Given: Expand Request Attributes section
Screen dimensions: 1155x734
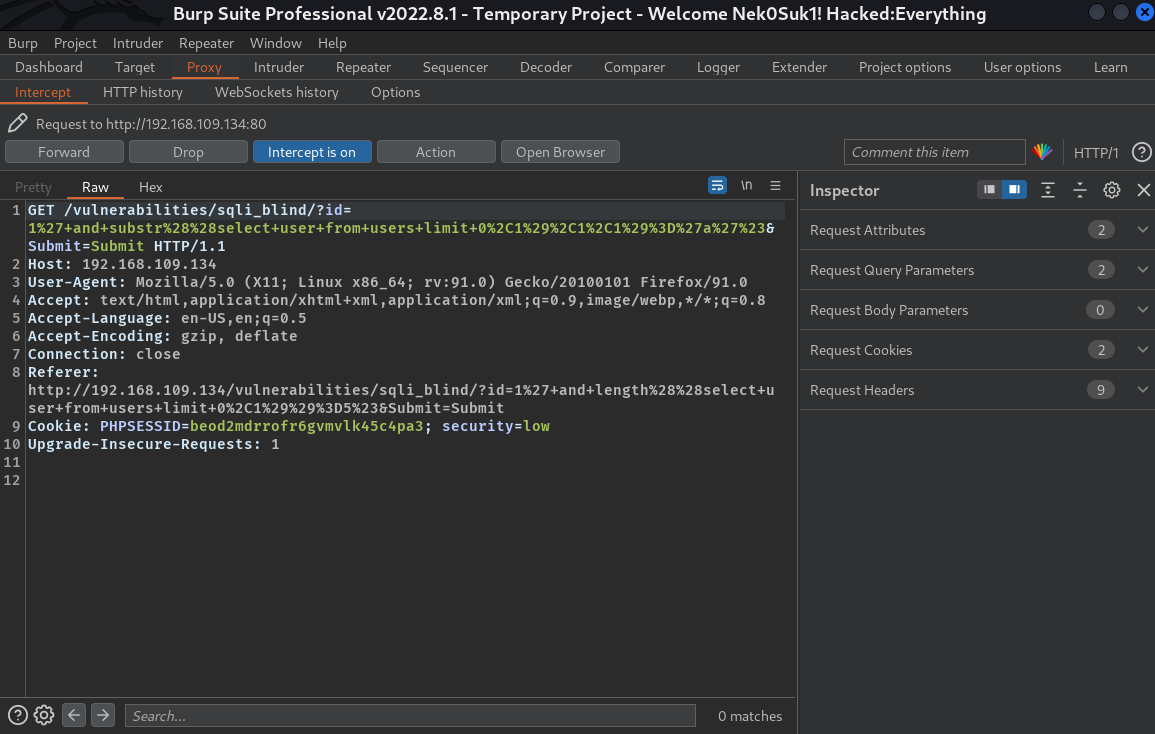Looking at the screenshot, I should [977, 230].
